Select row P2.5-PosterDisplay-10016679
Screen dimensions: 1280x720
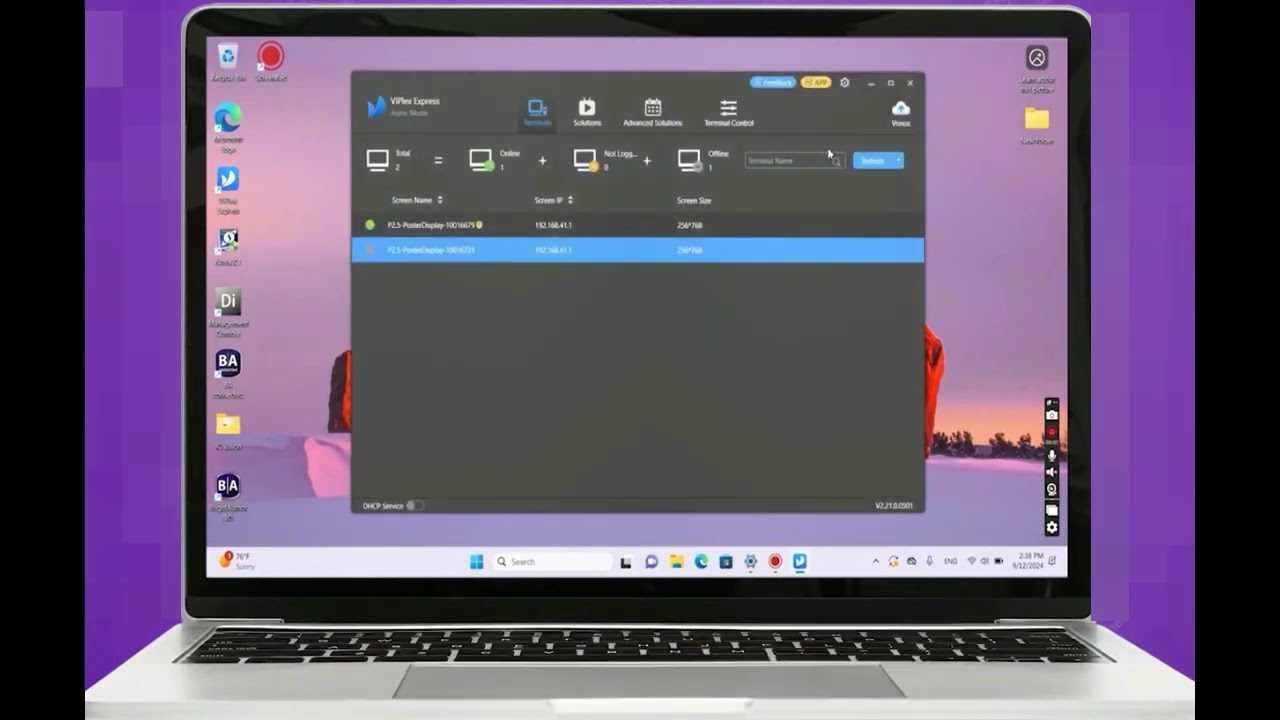click(x=637, y=225)
